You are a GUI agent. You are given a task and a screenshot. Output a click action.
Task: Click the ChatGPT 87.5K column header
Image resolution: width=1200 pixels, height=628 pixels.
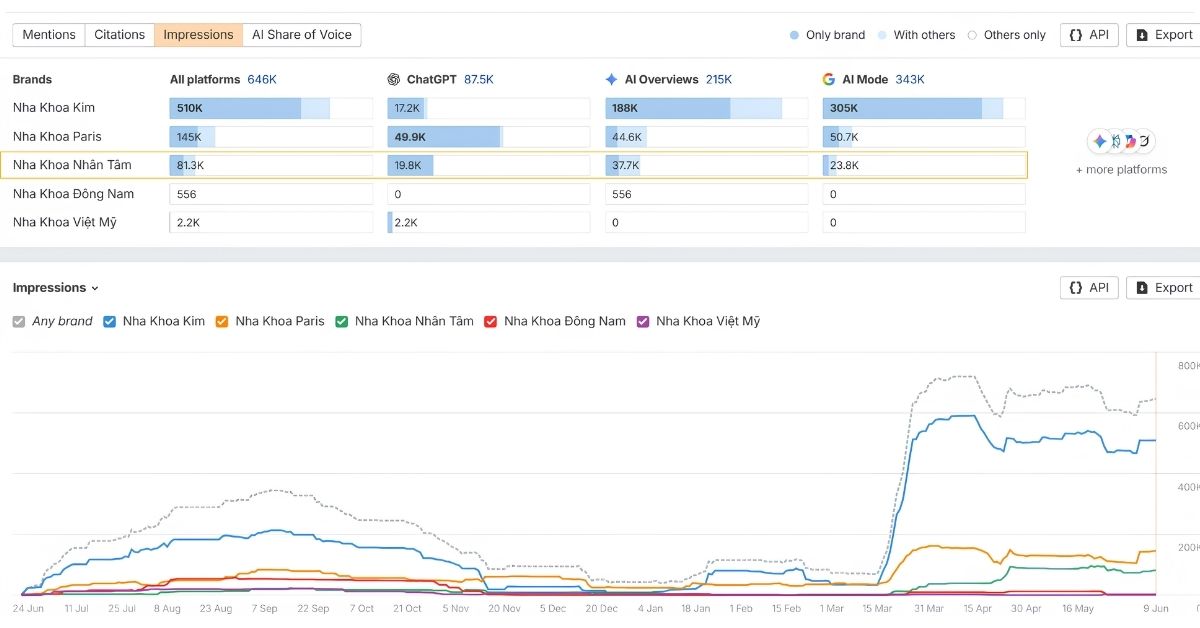click(x=440, y=80)
